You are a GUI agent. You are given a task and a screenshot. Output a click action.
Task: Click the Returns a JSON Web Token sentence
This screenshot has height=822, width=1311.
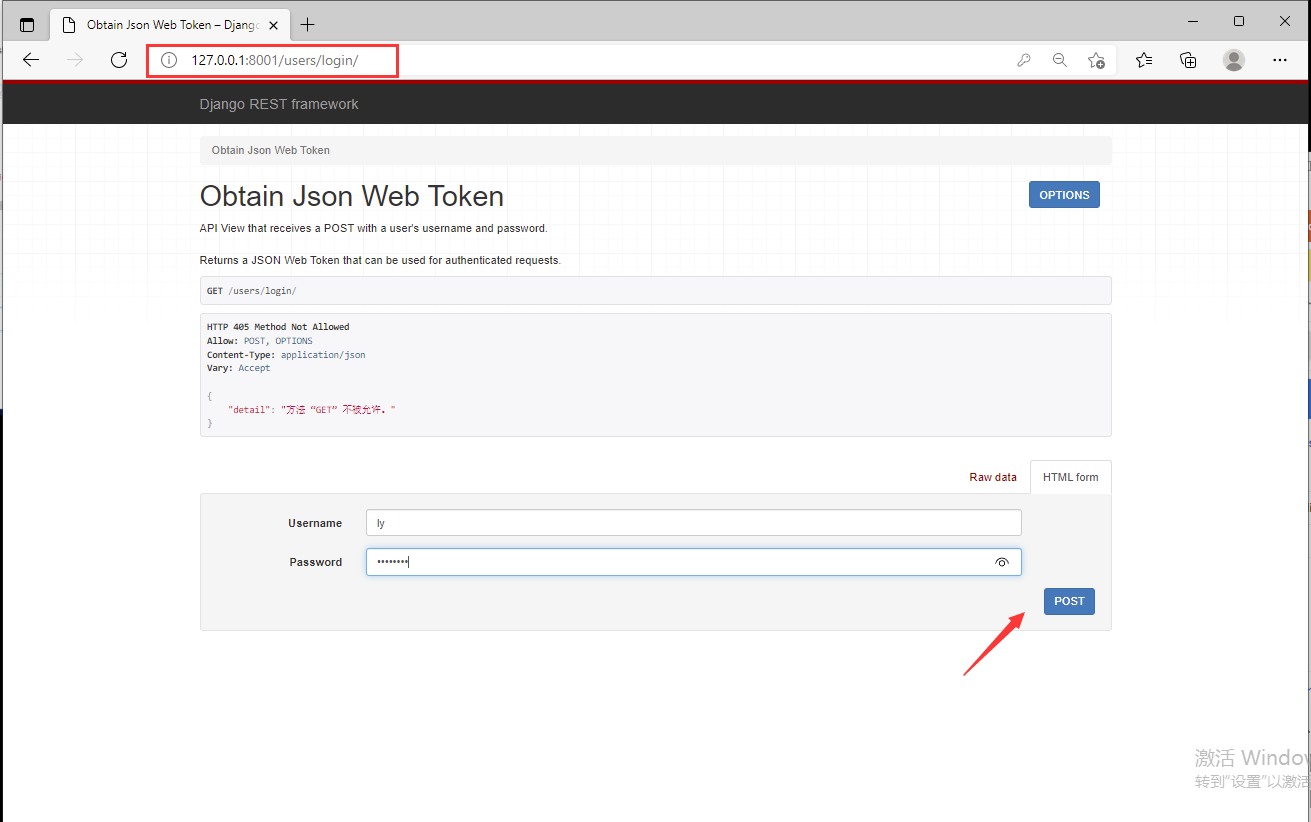(x=381, y=260)
